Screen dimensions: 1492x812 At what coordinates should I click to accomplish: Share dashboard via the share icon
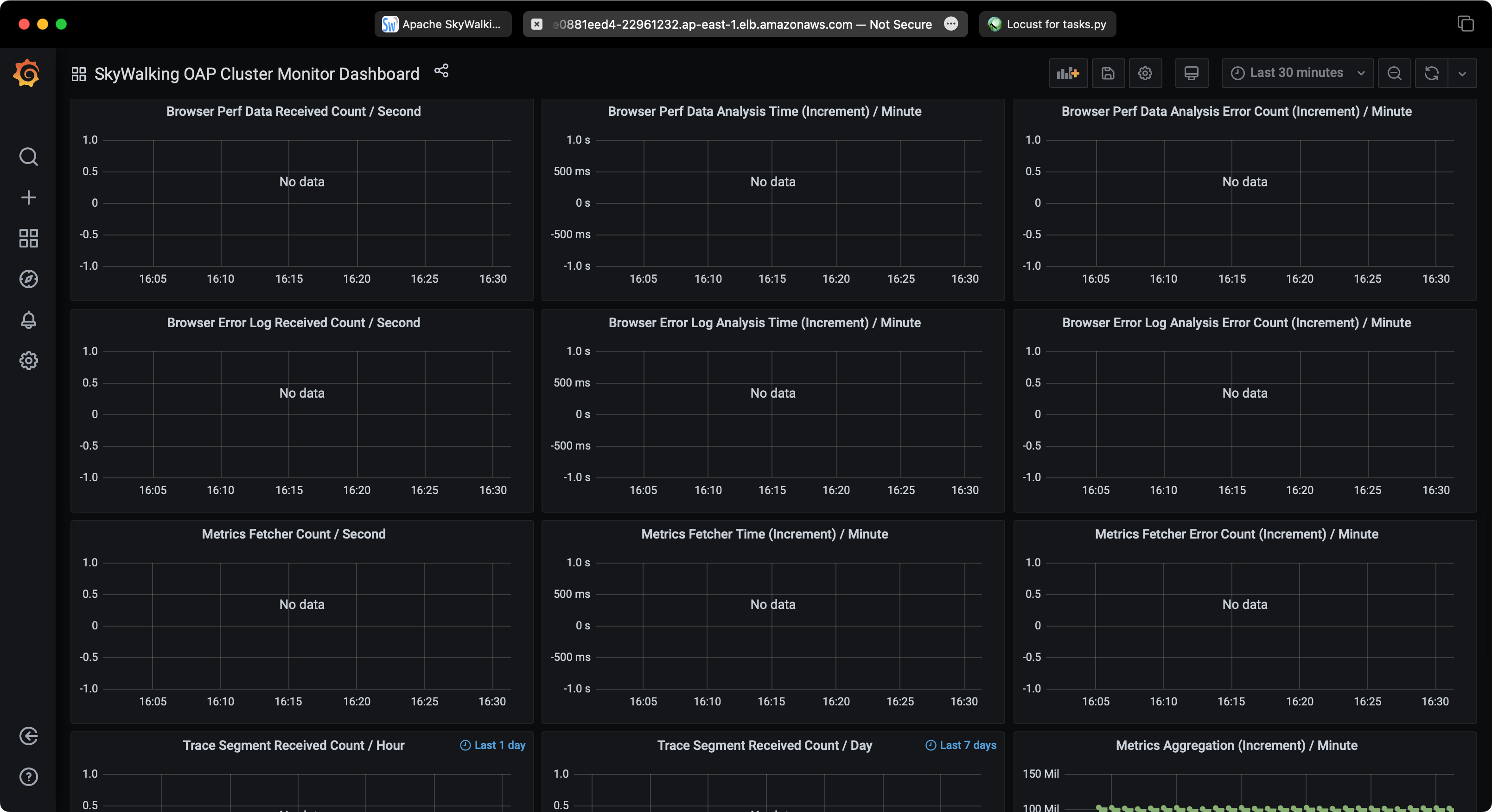(441, 71)
